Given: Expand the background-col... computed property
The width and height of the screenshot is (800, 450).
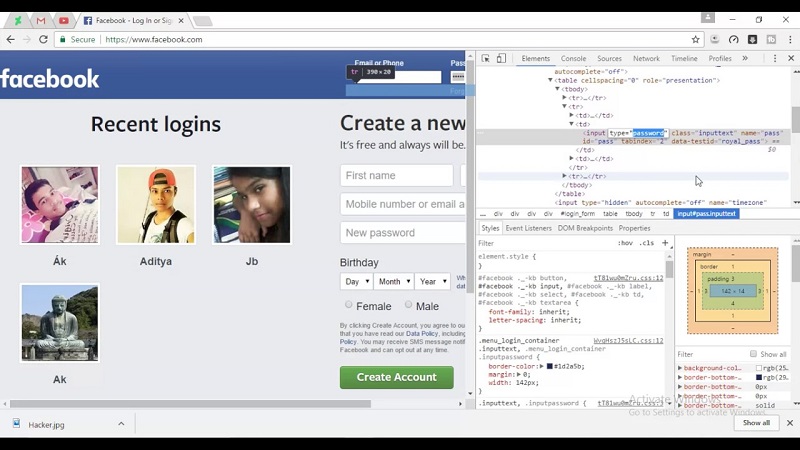Looking at the screenshot, I should coord(680,368).
